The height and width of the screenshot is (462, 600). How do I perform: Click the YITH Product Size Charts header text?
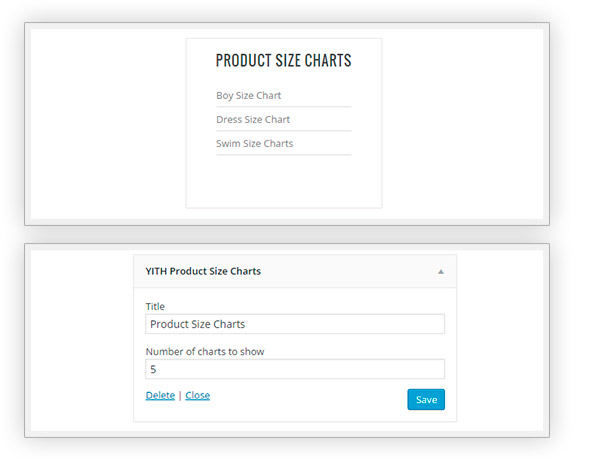pyautogui.click(x=203, y=271)
